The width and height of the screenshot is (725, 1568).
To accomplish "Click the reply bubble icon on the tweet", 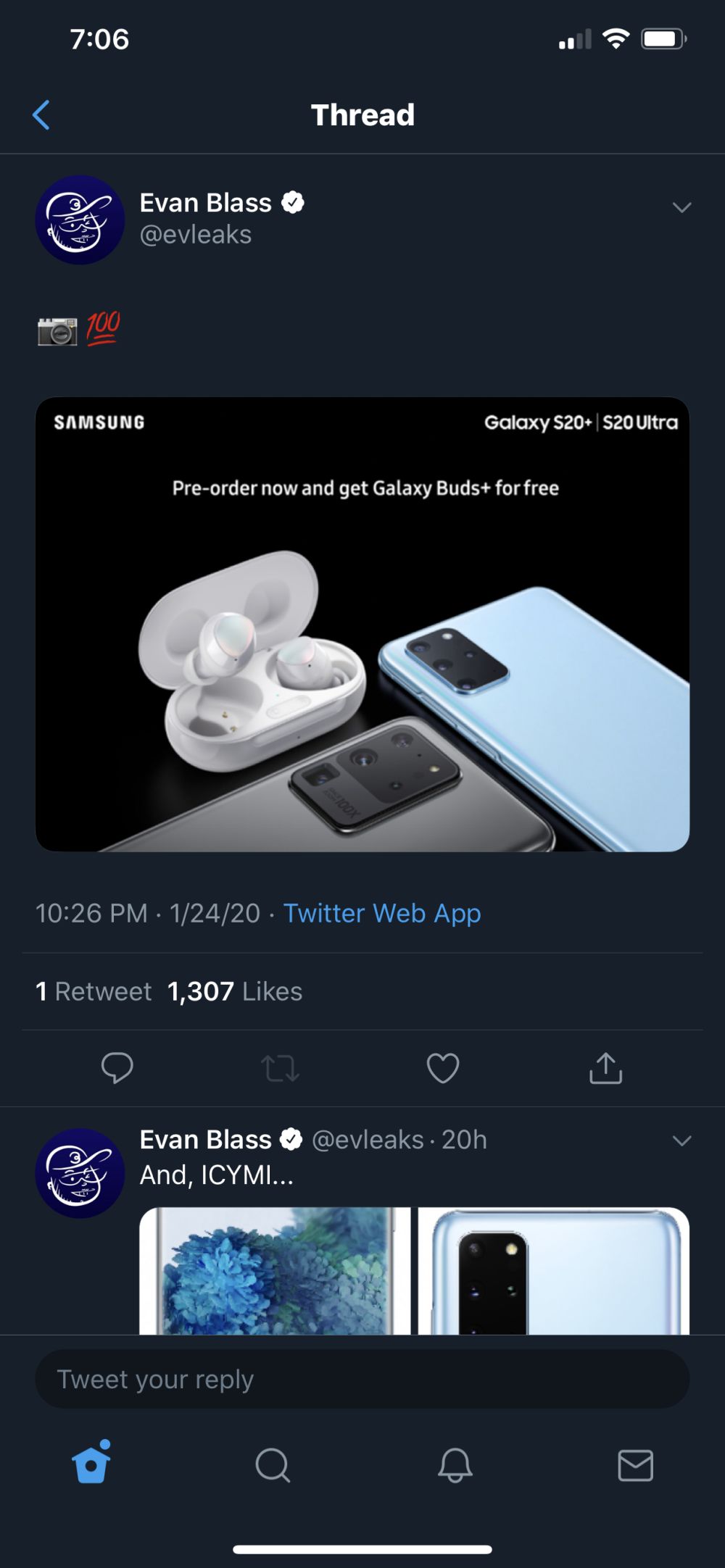I will tap(117, 1068).
